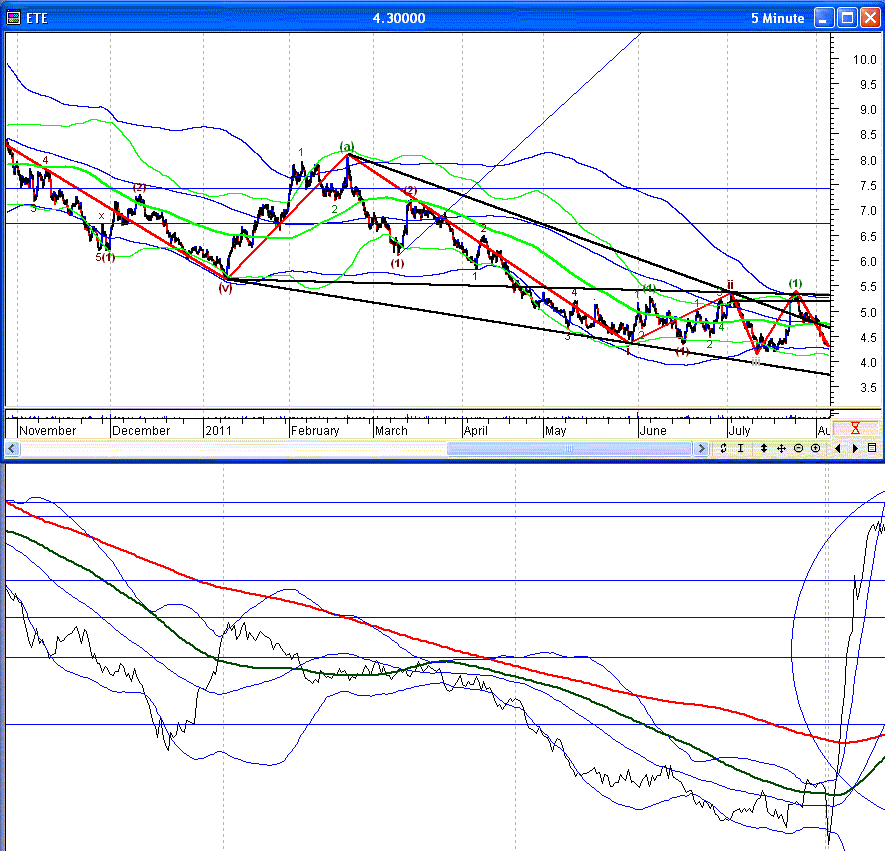Image resolution: width=885 pixels, height=851 pixels.
Task: Open the chart properties window icon
Action: pos(872,448)
